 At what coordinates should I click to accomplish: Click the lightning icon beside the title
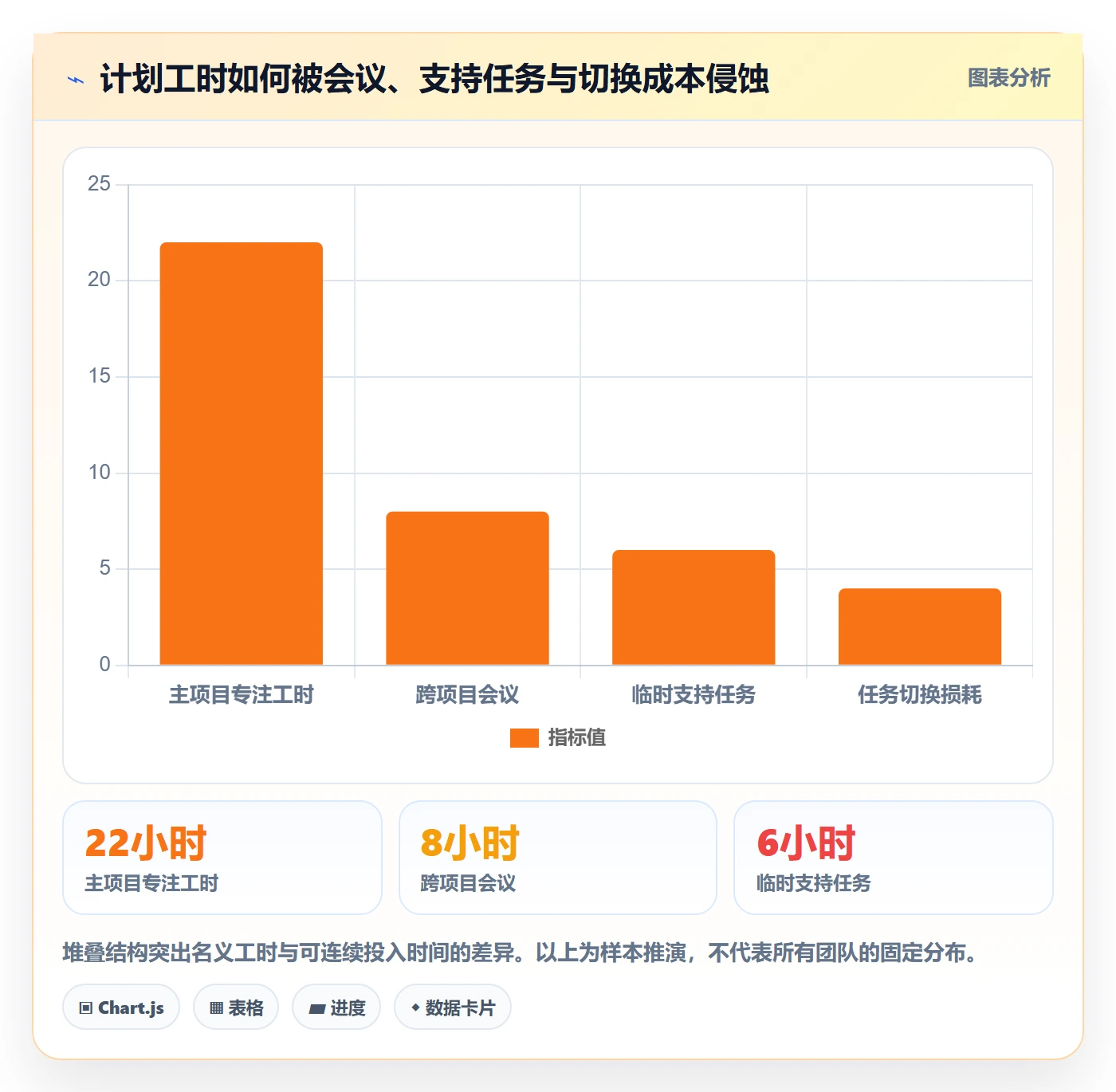(76, 80)
